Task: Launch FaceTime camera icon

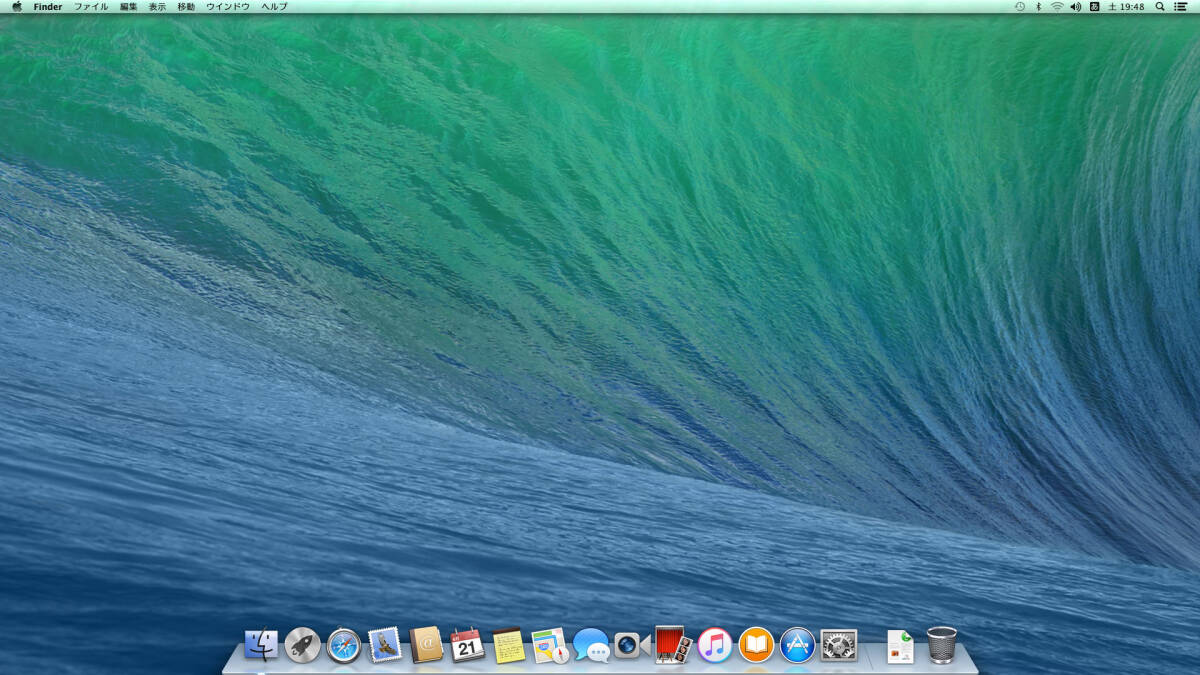Action: 632,645
